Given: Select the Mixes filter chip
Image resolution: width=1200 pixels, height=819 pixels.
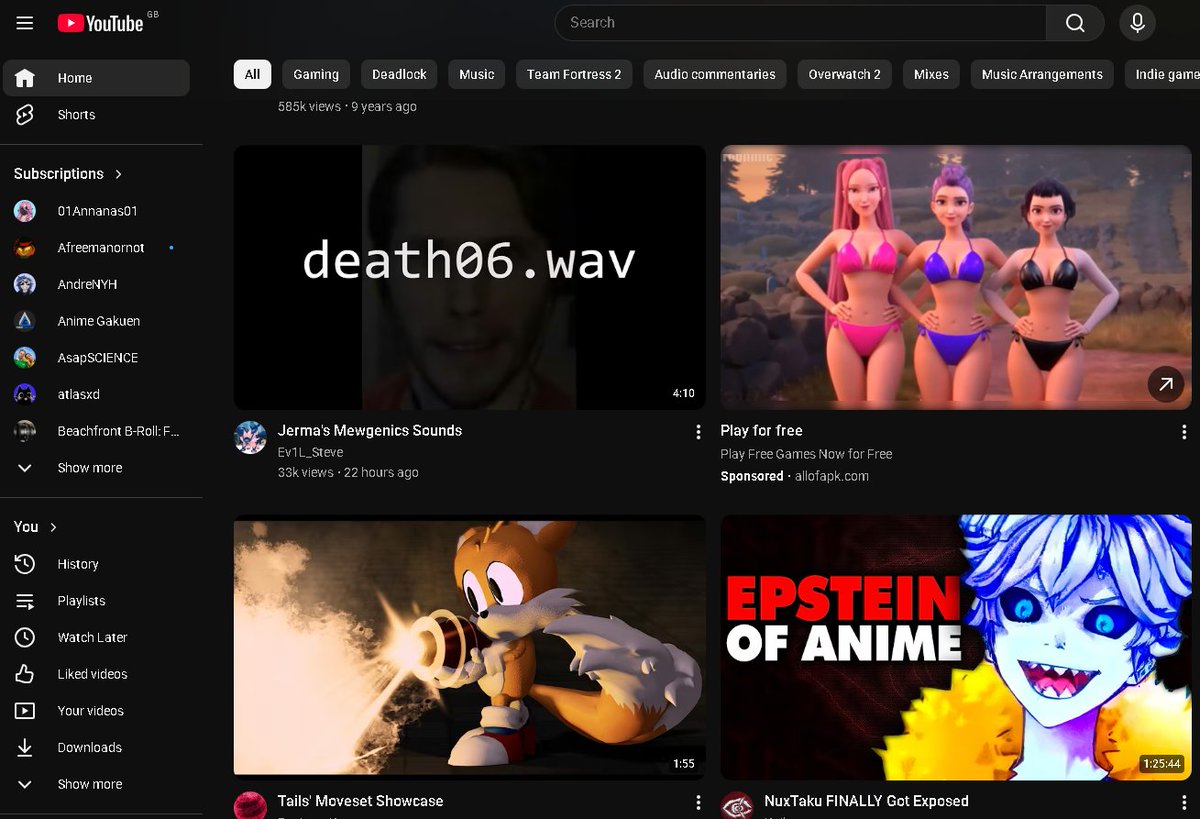Looking at the screenshot, I should pyautogui.click(x=931, y=74).
